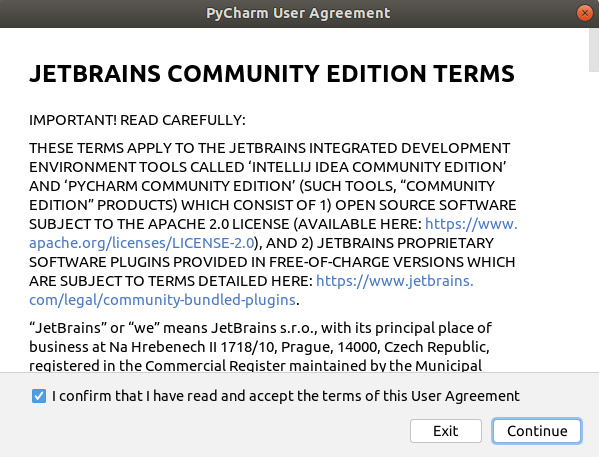Screen dimensions: 599x457
Task: Click the 'IMPORTANT! READ CAREFULLY:' line
Action: pyautogui.click(x=137, y=120)
